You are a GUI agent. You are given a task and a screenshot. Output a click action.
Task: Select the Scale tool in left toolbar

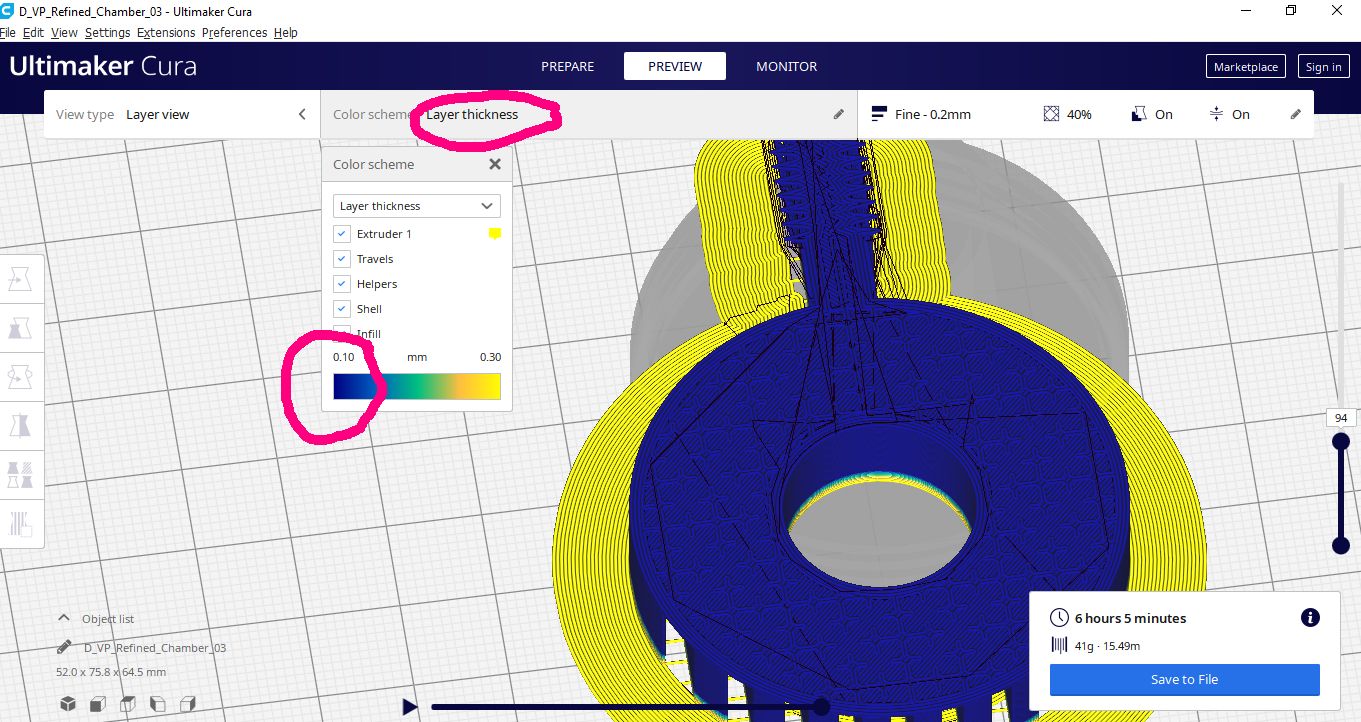pos(19,328)
